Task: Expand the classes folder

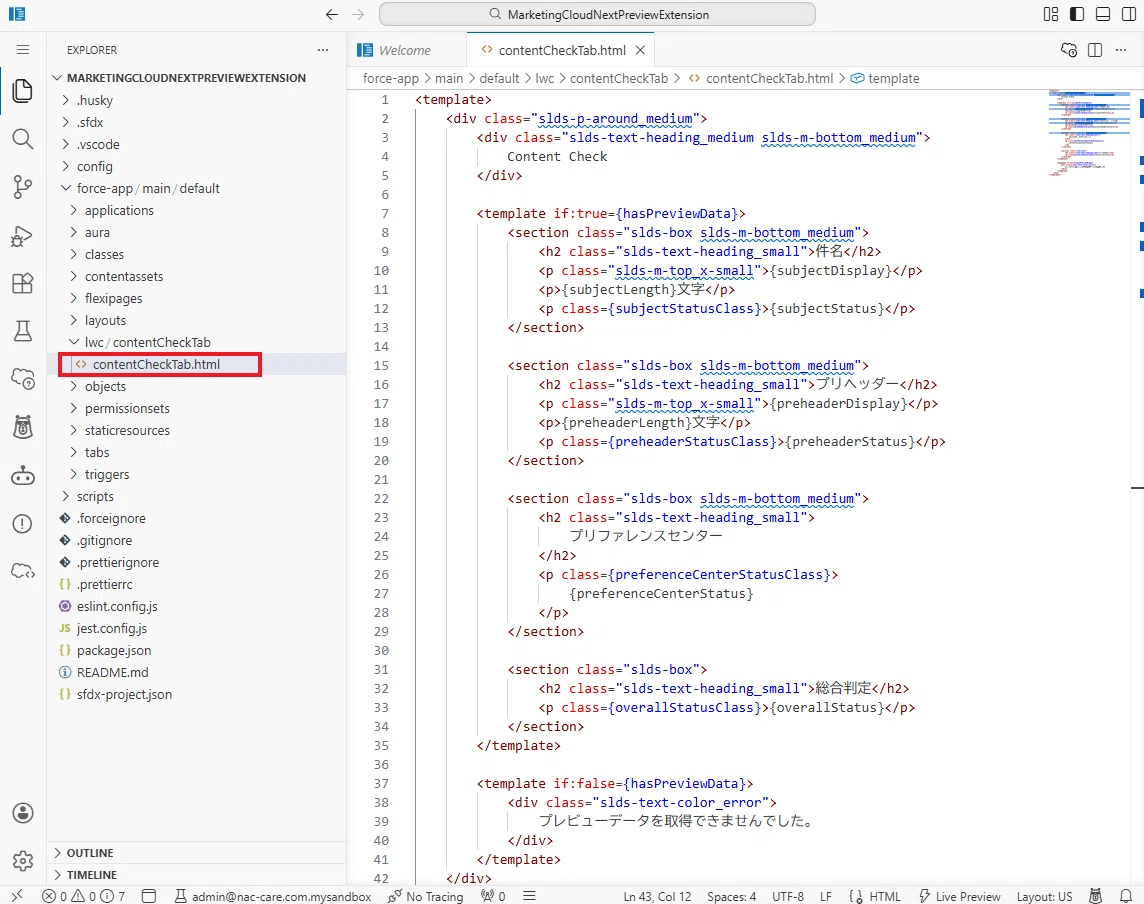Action: 196,255
